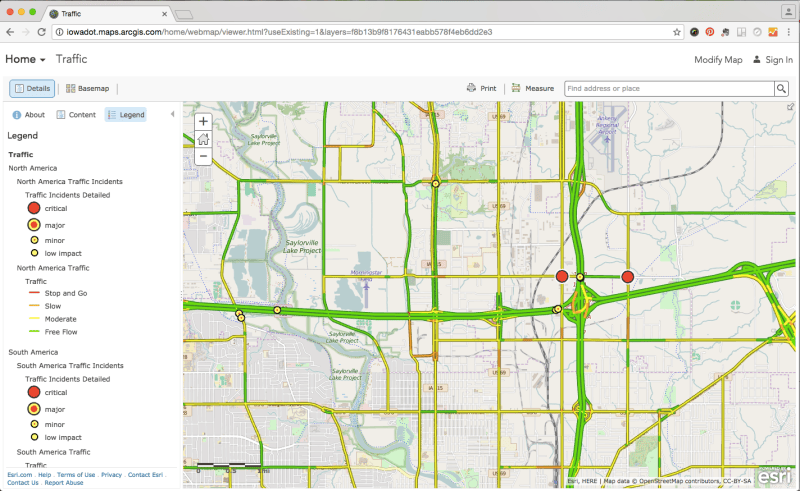Open the Measure tool
This screenshot has width=800, height=491.
[533, 88]
